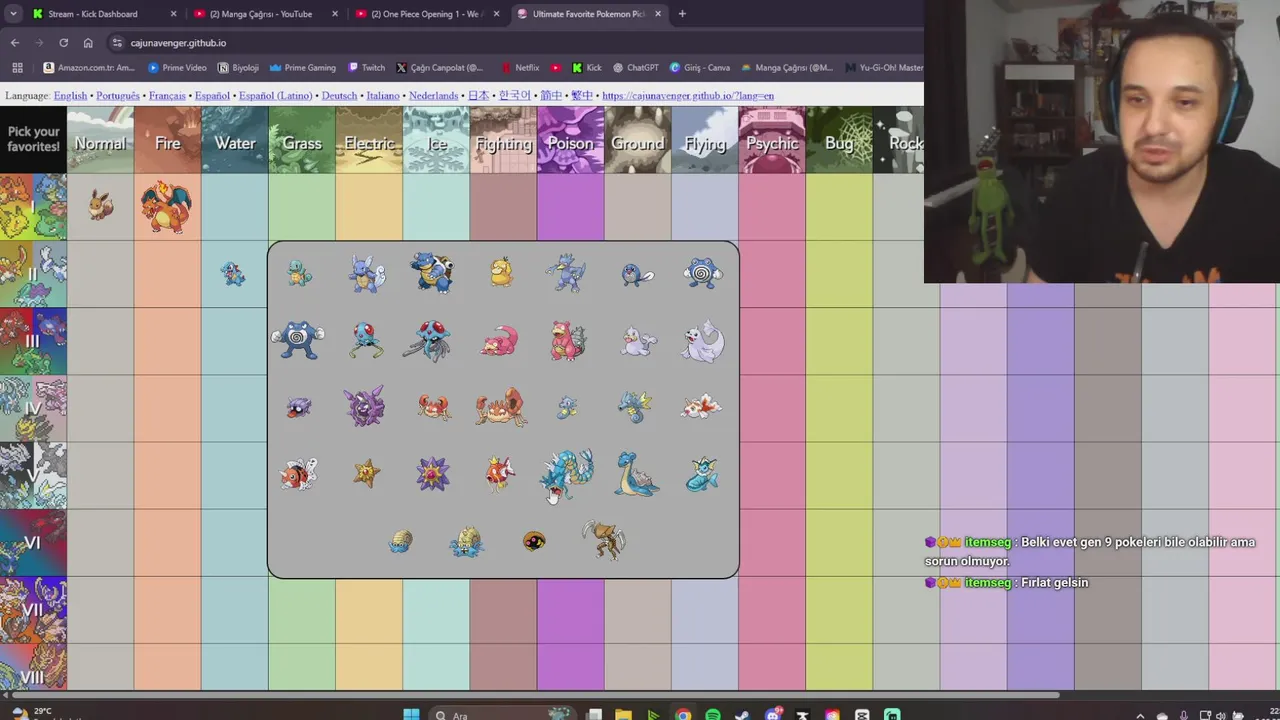The height and width of the screenshot is (720, 1280).
Task: Open the Kick bookmark
Action: pos(586,68)
